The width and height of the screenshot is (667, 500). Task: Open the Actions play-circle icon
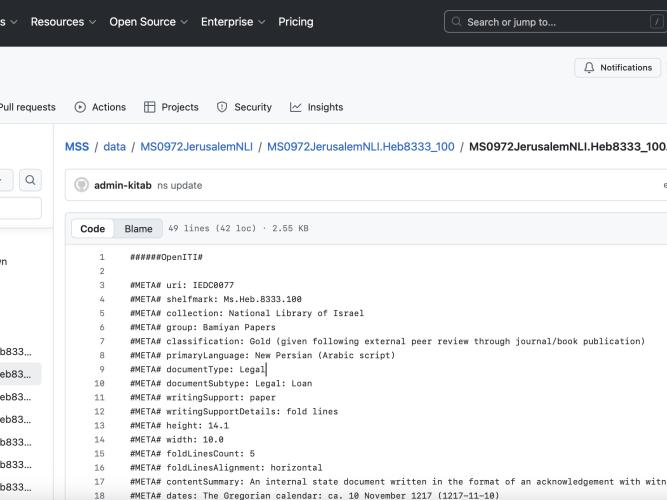click(x=80, y=107)
